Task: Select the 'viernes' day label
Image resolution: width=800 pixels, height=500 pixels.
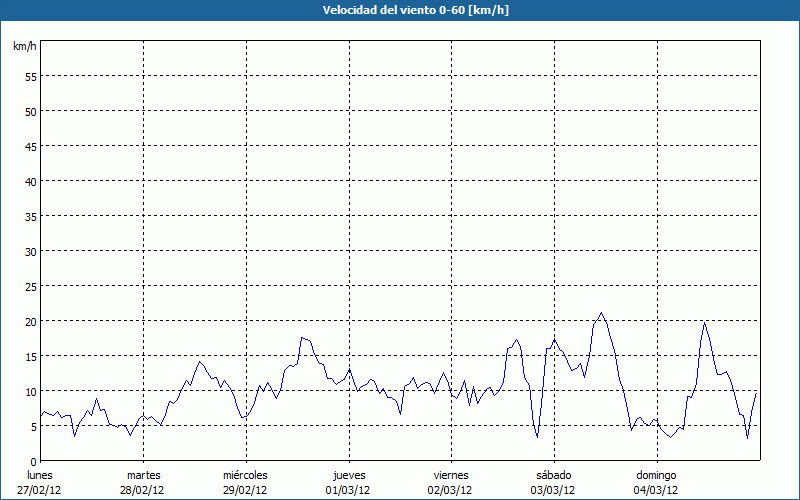Action: click(450, 475)
